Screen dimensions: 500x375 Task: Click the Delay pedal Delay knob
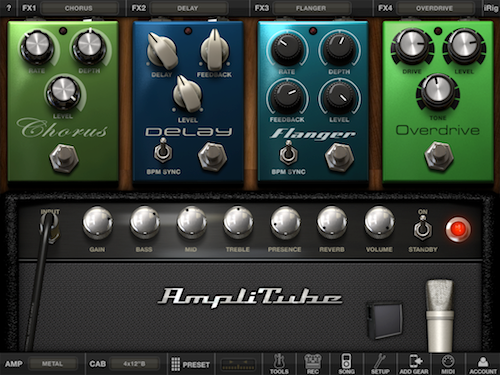coord(162,51)
